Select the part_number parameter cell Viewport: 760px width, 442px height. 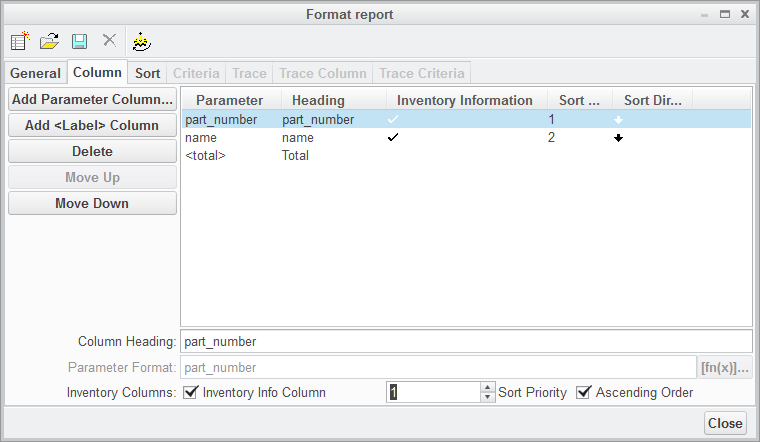pyautogui.click(x=221, y=120)
